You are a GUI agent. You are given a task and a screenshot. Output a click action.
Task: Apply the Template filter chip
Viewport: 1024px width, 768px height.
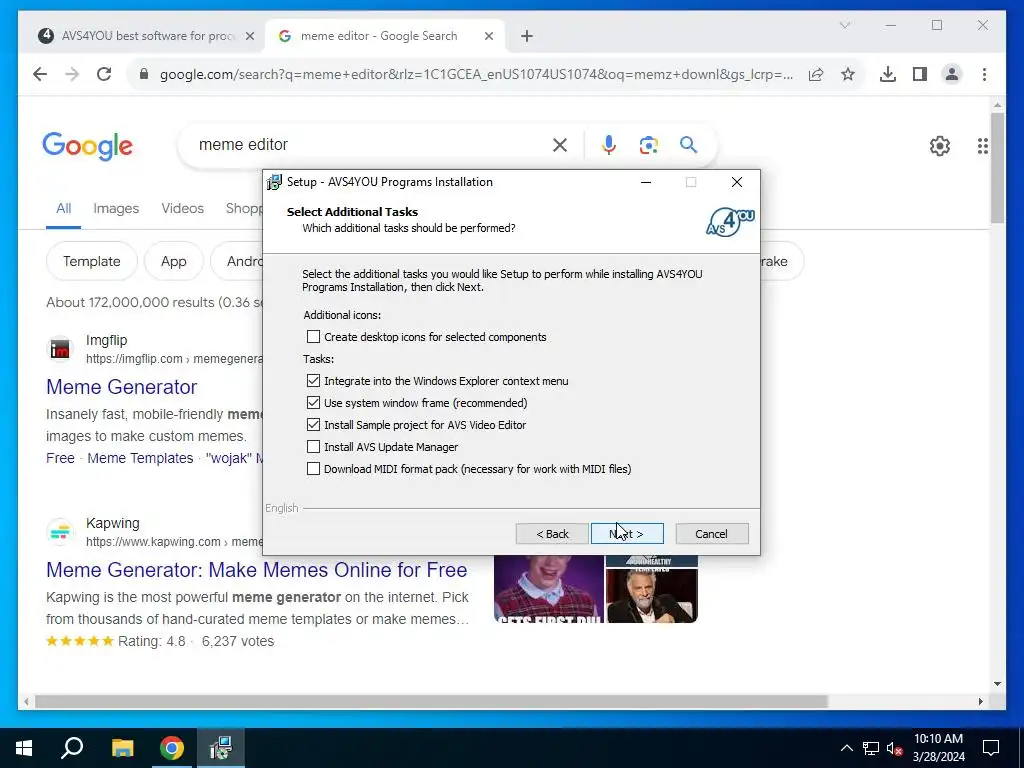click(x=91, y=261)
